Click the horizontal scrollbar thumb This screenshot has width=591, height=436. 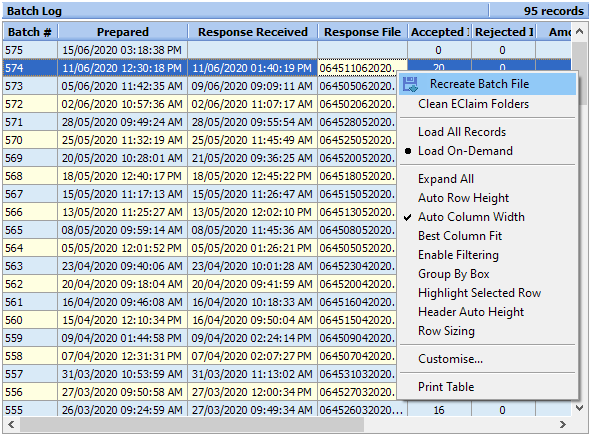tap(192, 424)
